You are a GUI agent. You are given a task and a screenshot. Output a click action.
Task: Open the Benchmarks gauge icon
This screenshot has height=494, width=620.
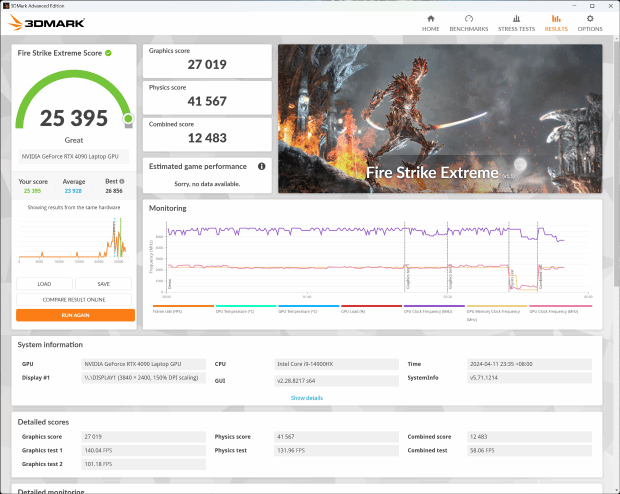point(469,19)
